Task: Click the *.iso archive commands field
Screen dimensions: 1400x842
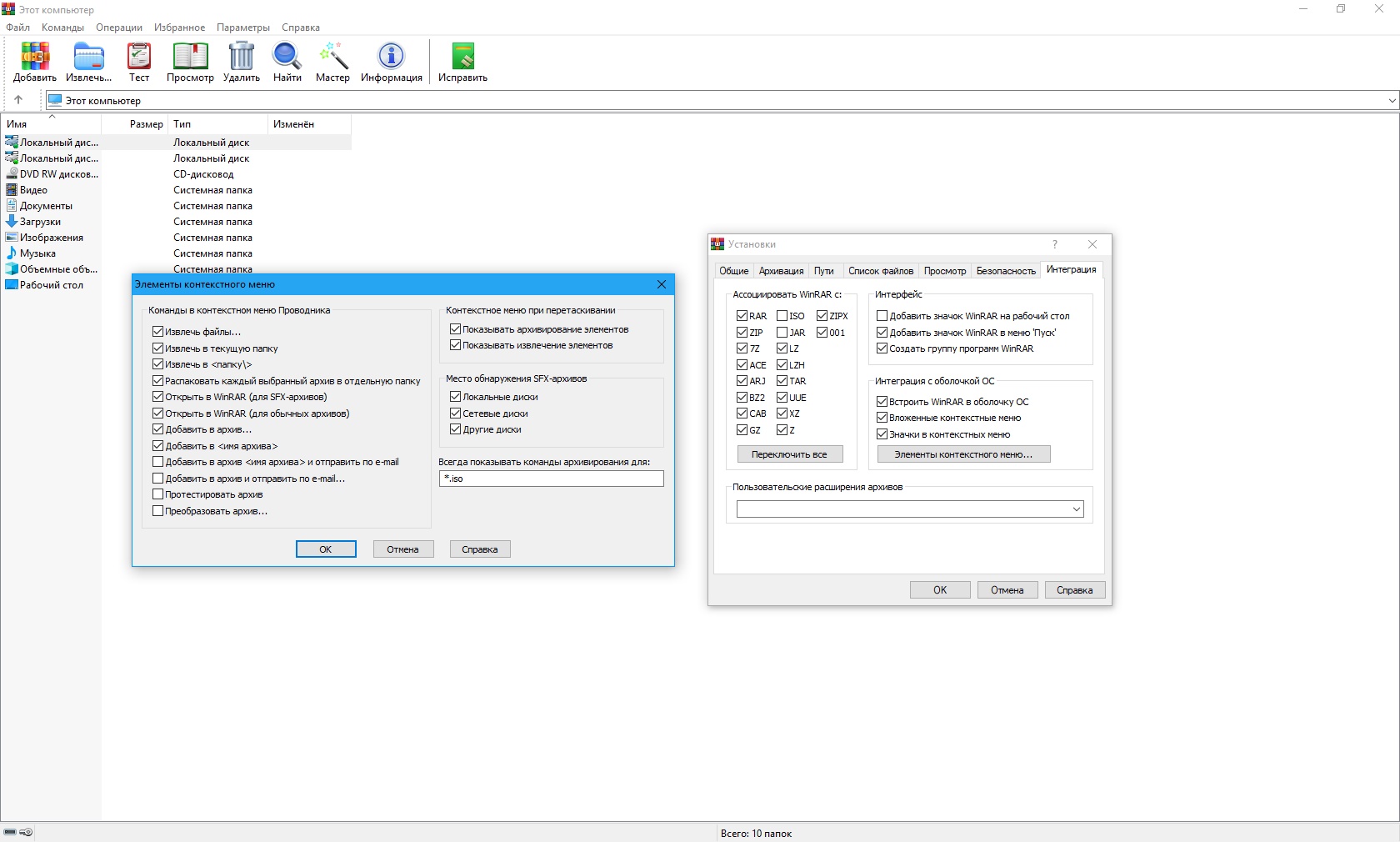Action: pos(551,479)
